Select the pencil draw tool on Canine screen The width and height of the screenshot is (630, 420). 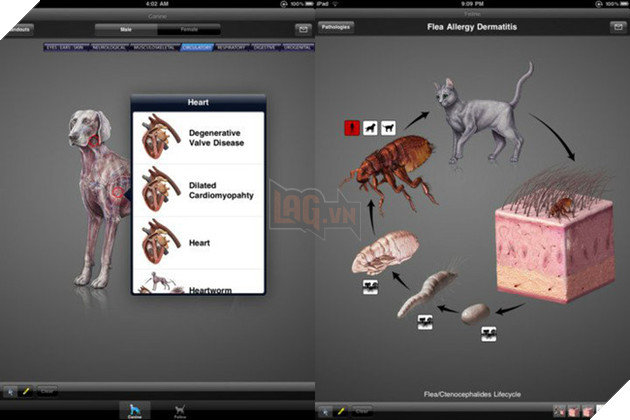(25, 393)
